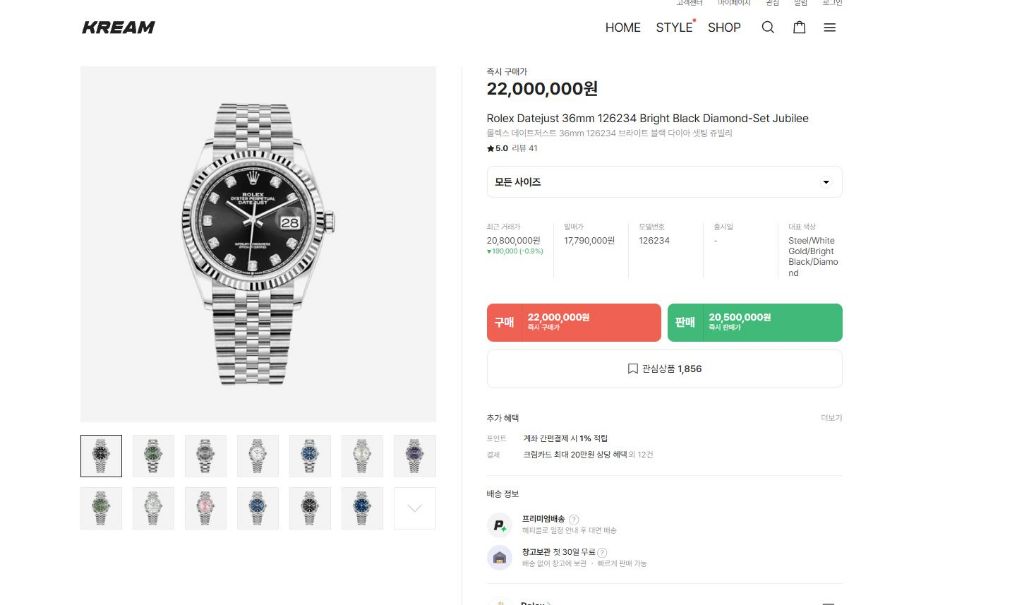Viewport: 1024px width, 605px height.
Task: Go to the HOME menu
Action: tap(622, 27)
